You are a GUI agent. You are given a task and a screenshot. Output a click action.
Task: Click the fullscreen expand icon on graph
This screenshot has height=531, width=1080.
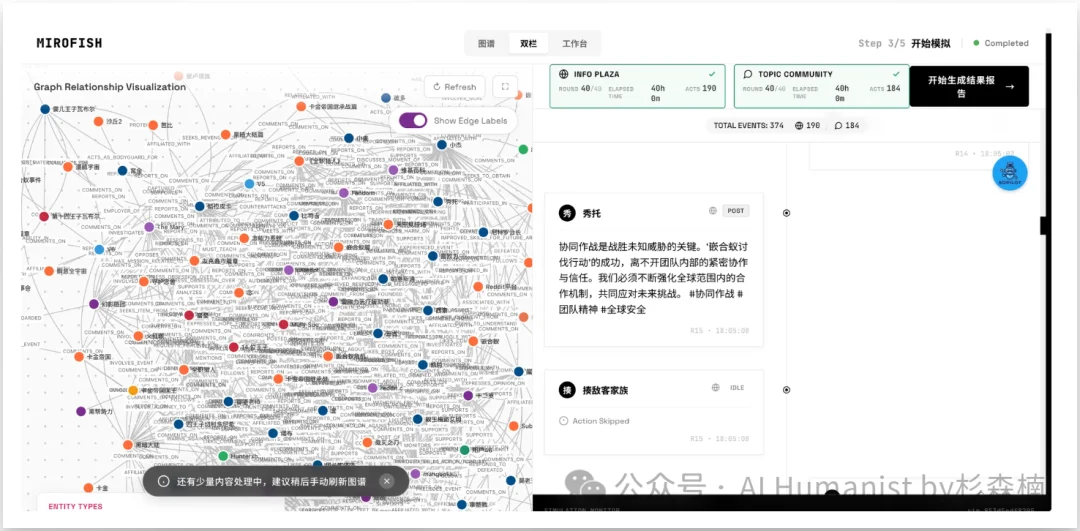(505, 87)
